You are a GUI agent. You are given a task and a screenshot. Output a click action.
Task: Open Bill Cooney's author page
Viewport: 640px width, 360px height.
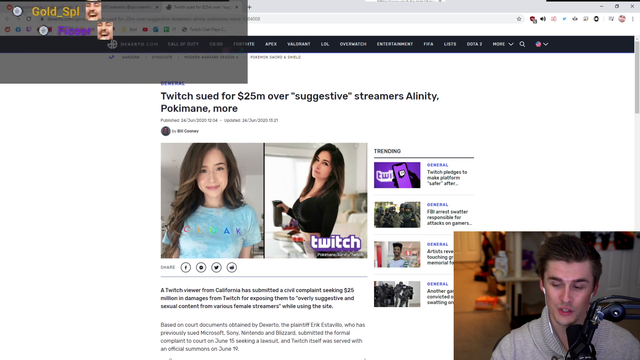pos(188,131)
